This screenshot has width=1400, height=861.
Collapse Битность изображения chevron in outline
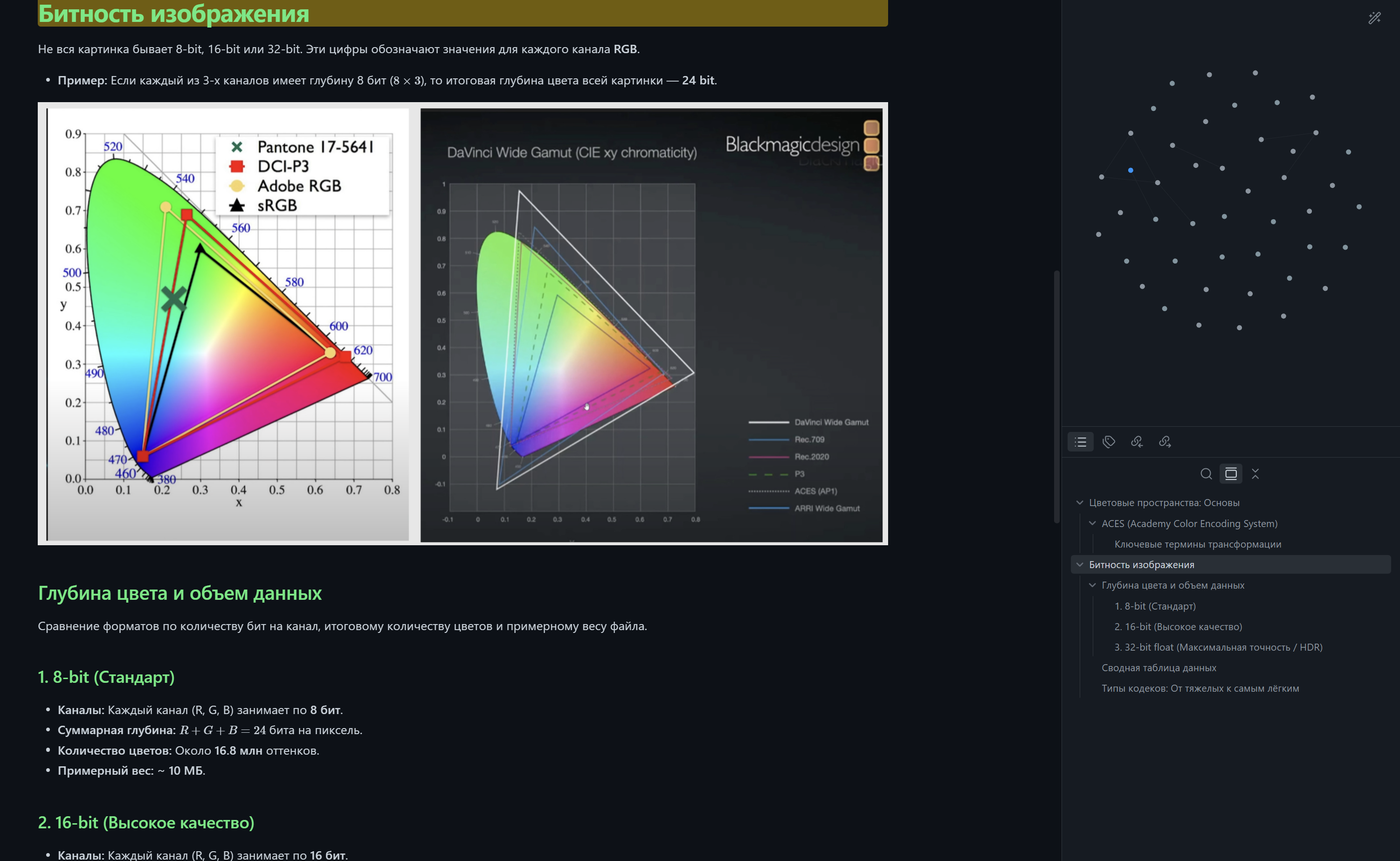[1080, 565]
